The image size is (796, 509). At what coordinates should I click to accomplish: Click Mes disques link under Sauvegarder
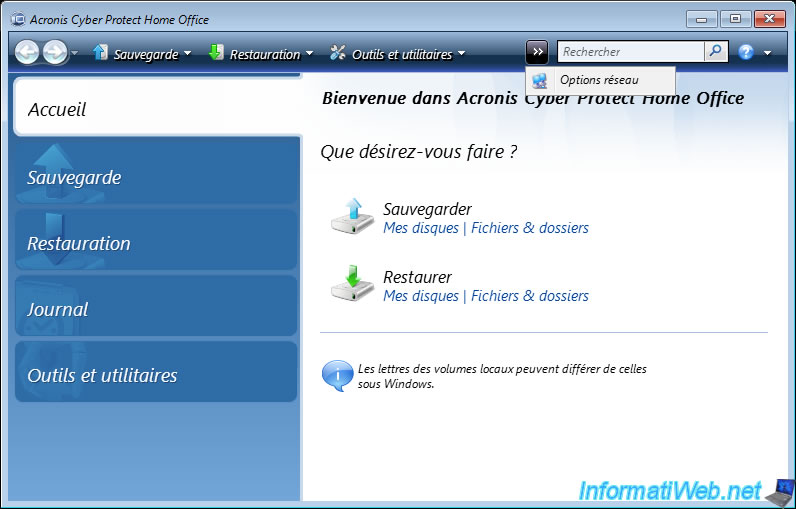tap(420, 228)
